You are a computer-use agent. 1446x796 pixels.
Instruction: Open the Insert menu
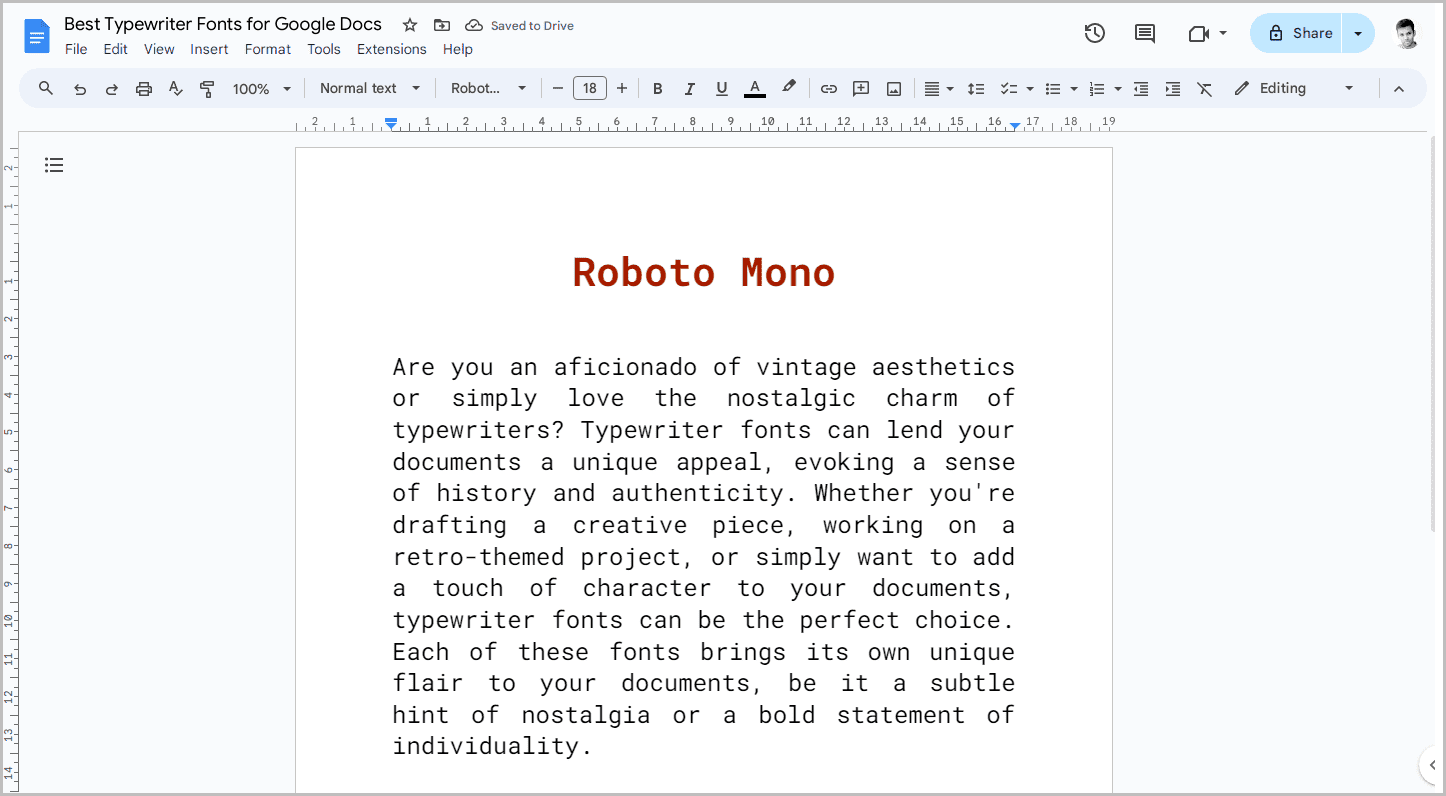(209, 49)
